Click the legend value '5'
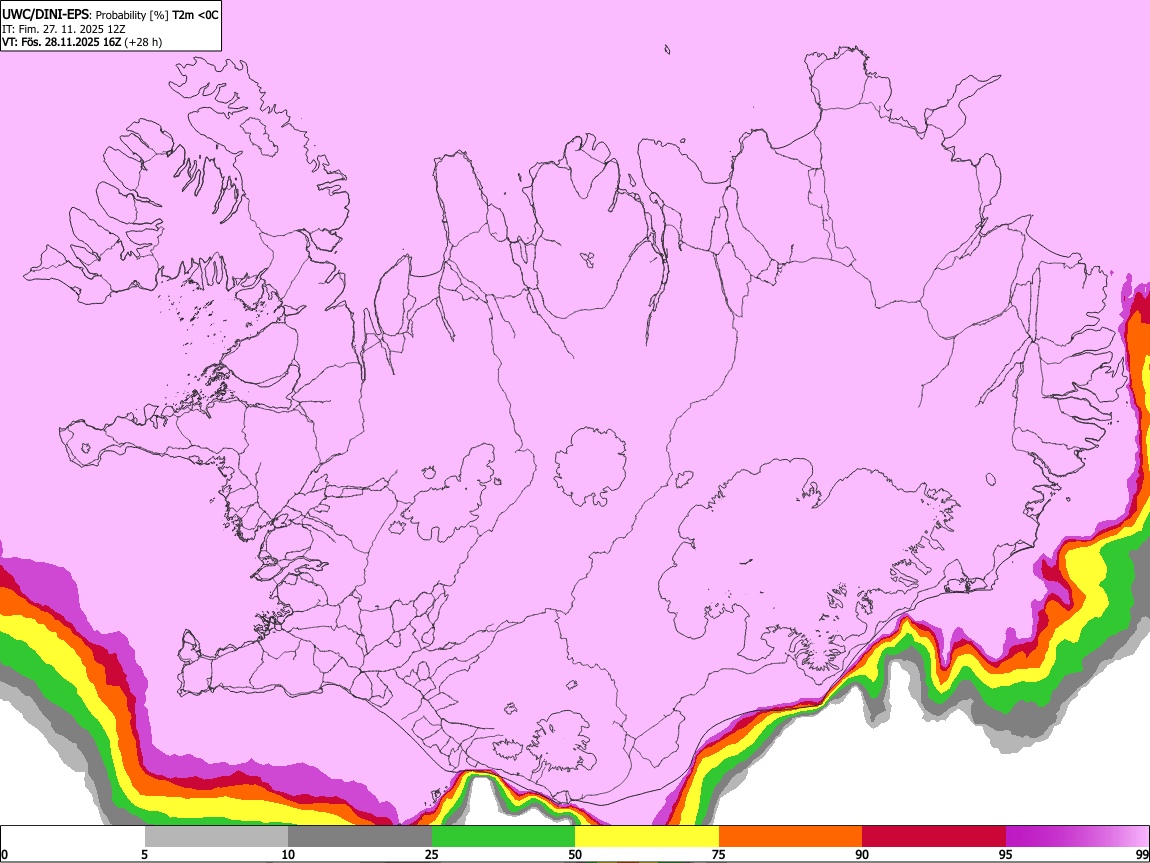The height and width of the screenshot is (863, 1150). [144, 854]
